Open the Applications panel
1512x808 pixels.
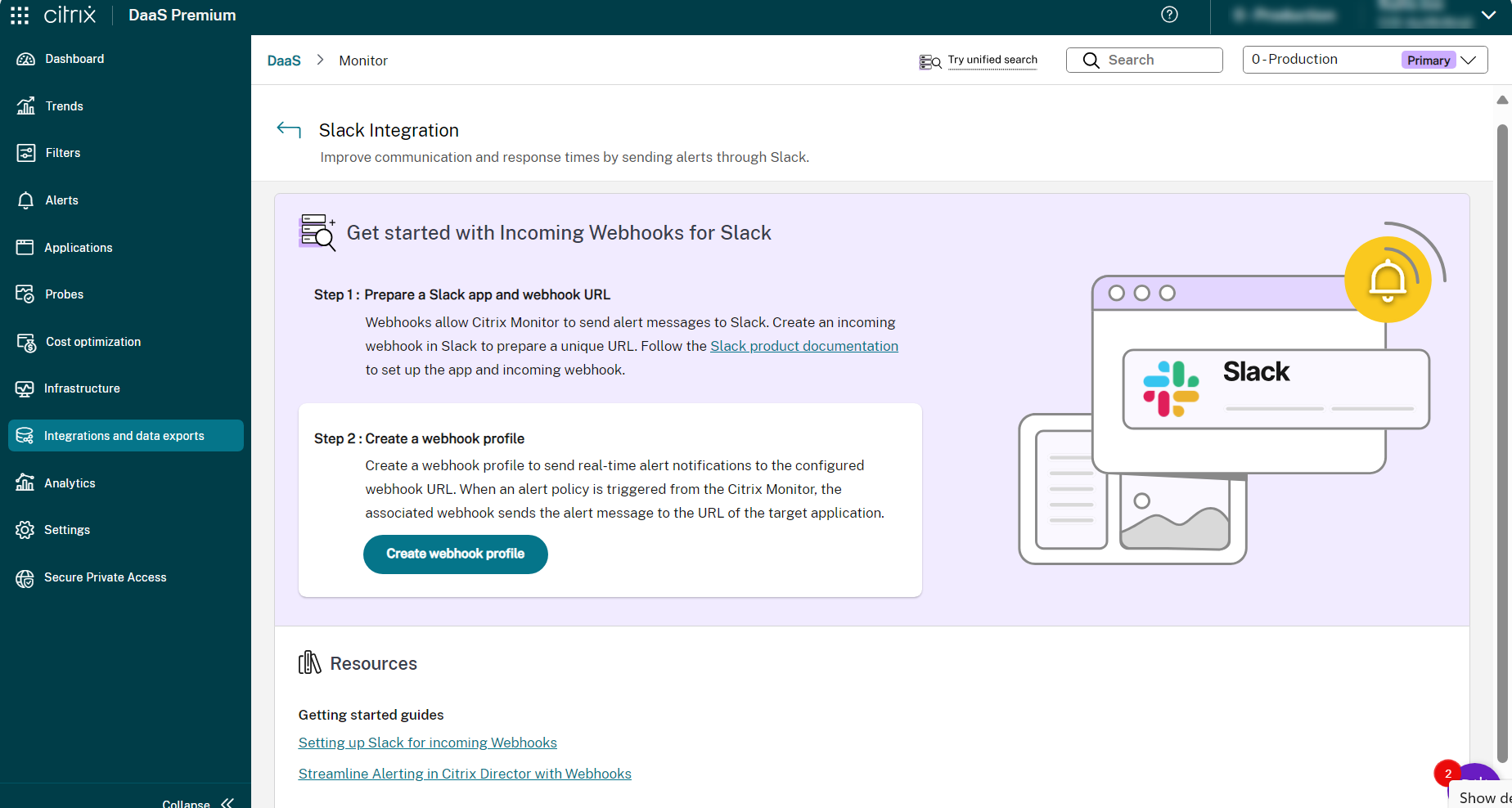(x=78, y=247)
